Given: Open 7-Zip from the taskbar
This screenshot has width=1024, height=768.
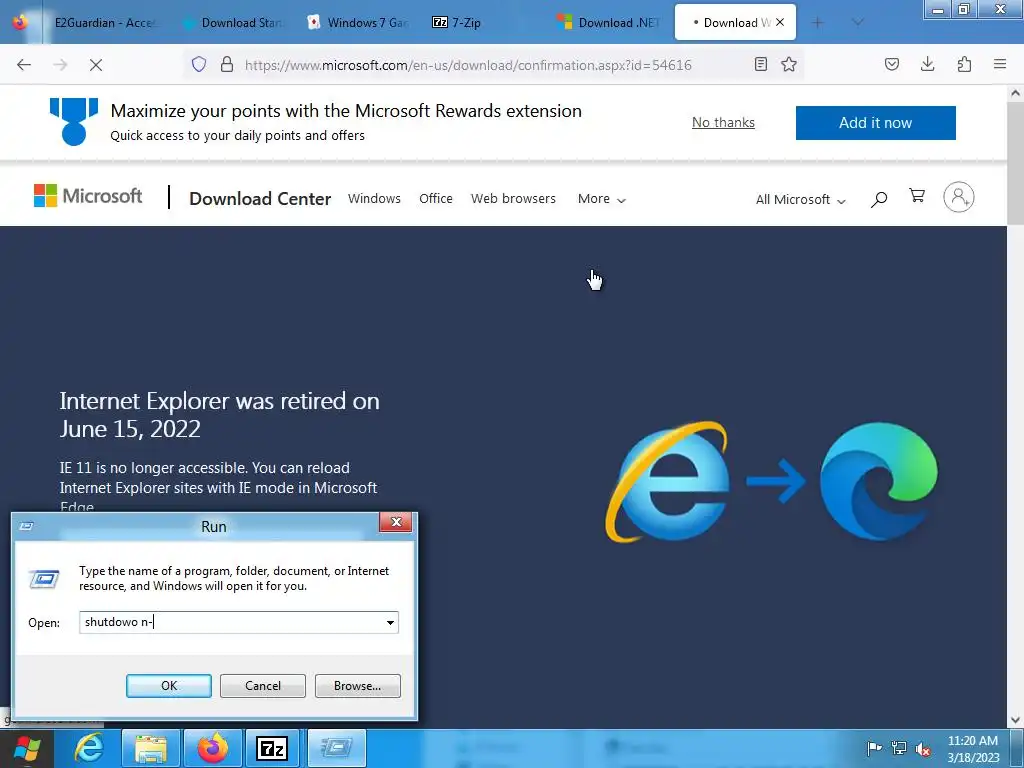Looking at the screenshot, I should [x=272, y=748].
